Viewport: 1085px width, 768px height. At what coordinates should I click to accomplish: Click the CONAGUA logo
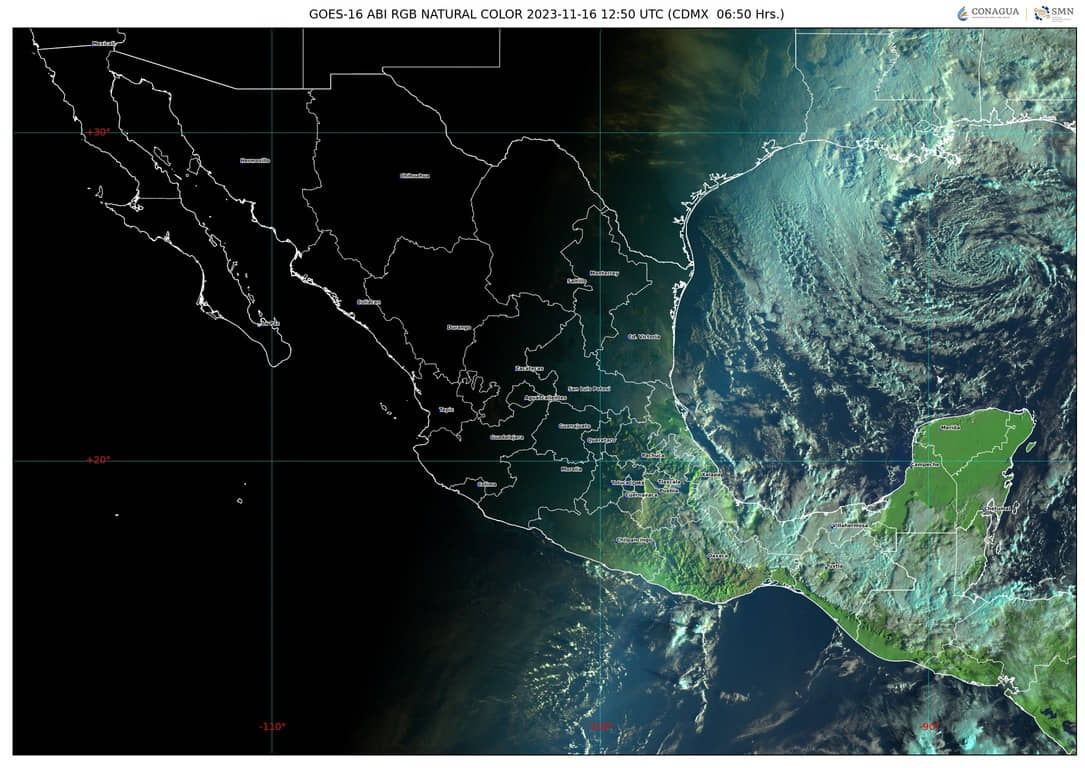tap(988, 13)
